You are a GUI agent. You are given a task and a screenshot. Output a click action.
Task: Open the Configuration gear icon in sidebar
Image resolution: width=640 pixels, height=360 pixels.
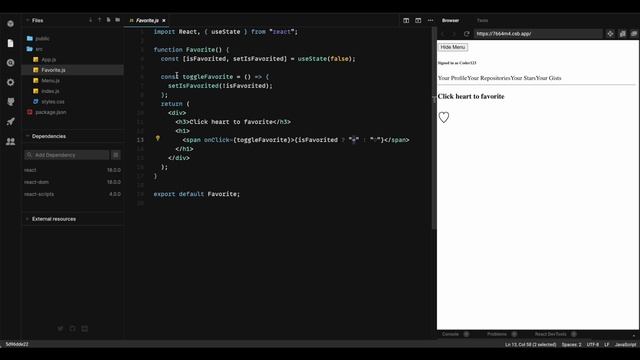[x=11, y=82]
